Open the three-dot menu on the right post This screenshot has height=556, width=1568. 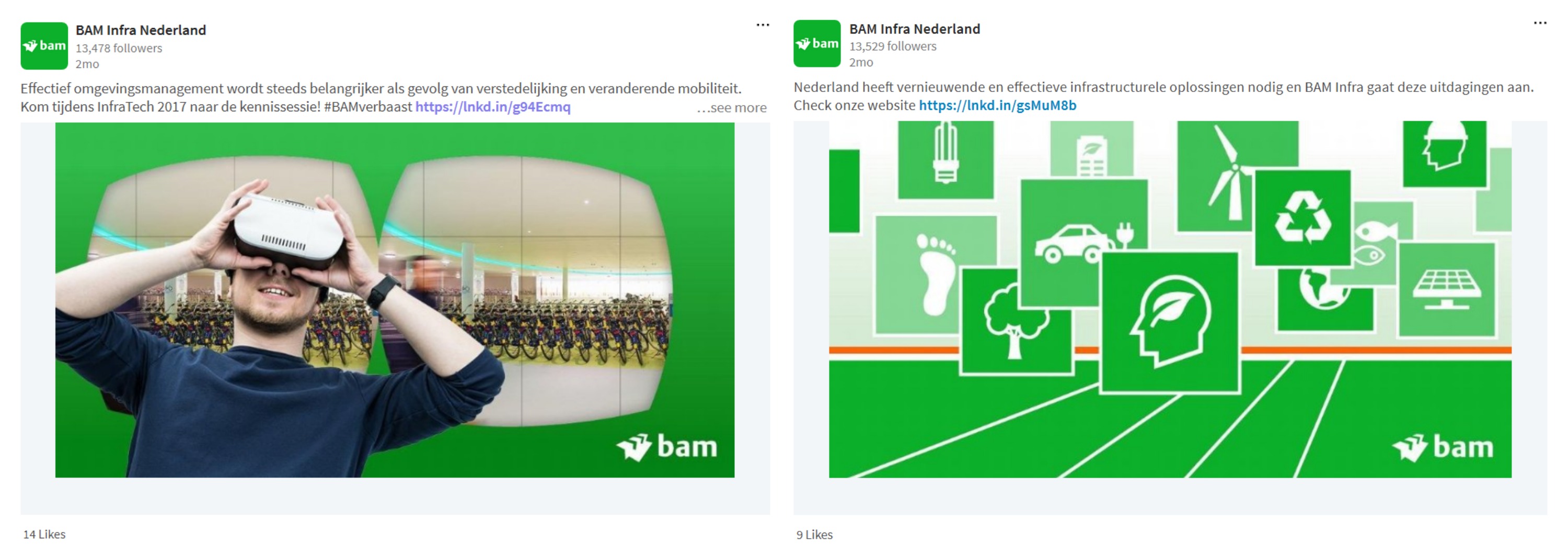[1540, 23]
